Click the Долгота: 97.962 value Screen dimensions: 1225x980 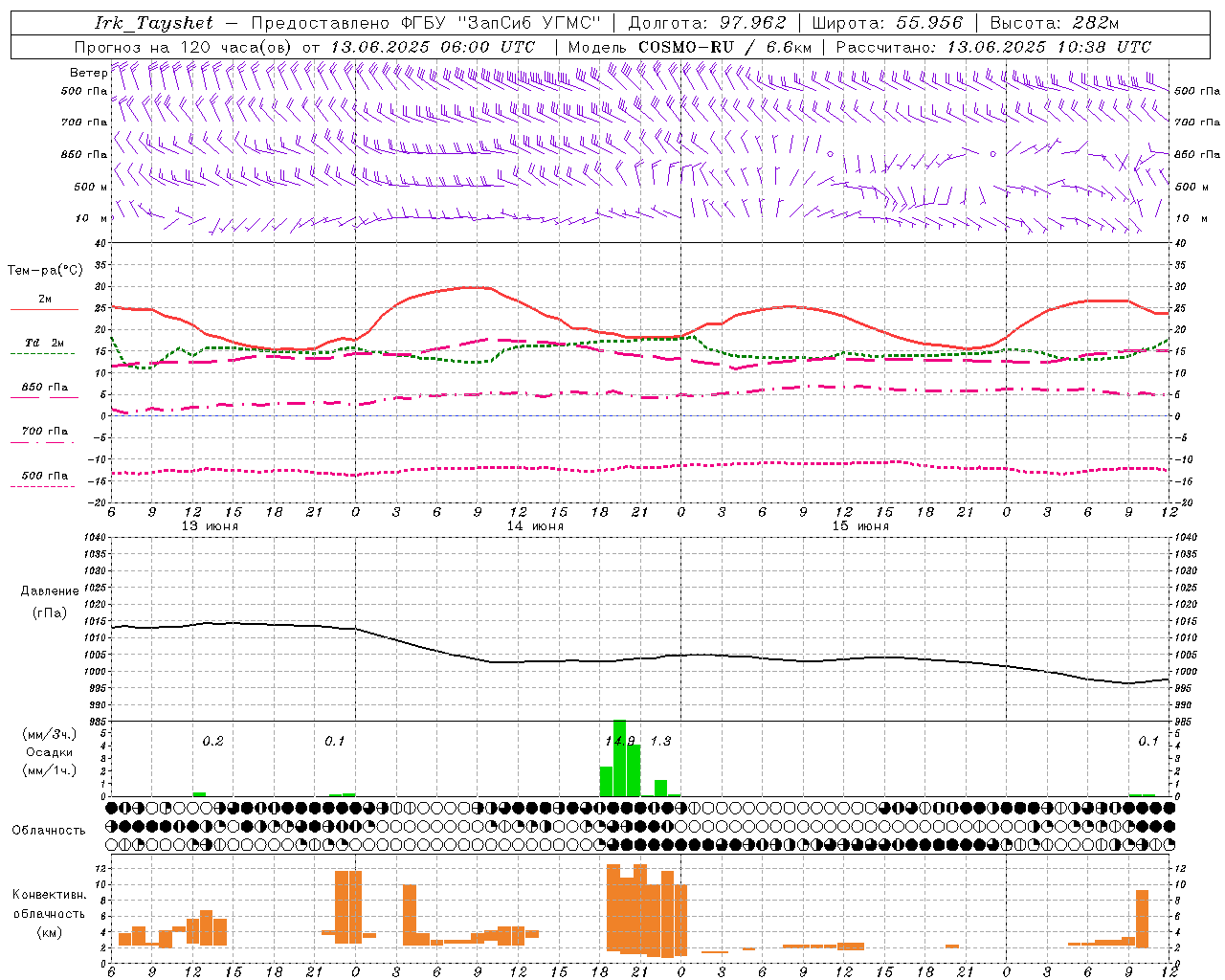point(706,23)
